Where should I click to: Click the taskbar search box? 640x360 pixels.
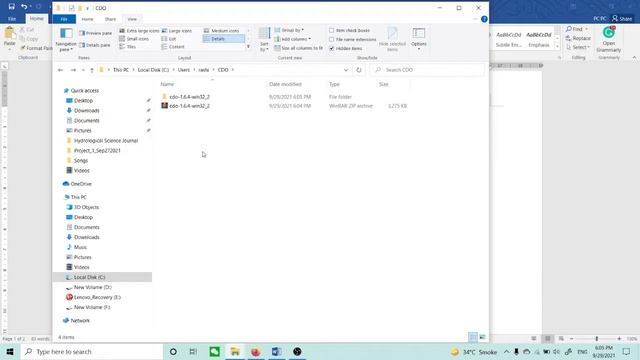pyautogui.click(x=91, y=352)
